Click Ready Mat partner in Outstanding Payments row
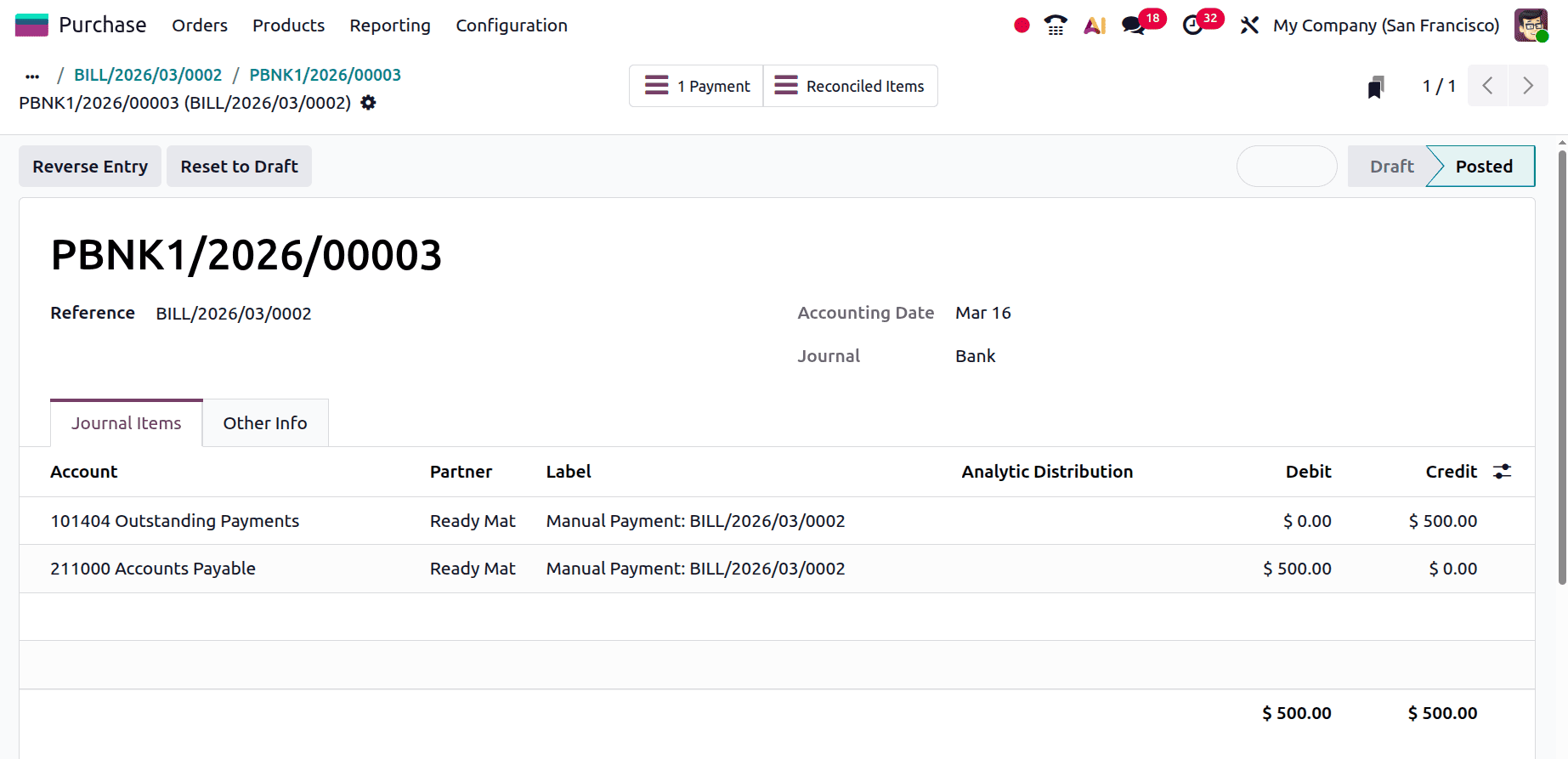Viewport: 1568px width, 759px height. [473, 521]
